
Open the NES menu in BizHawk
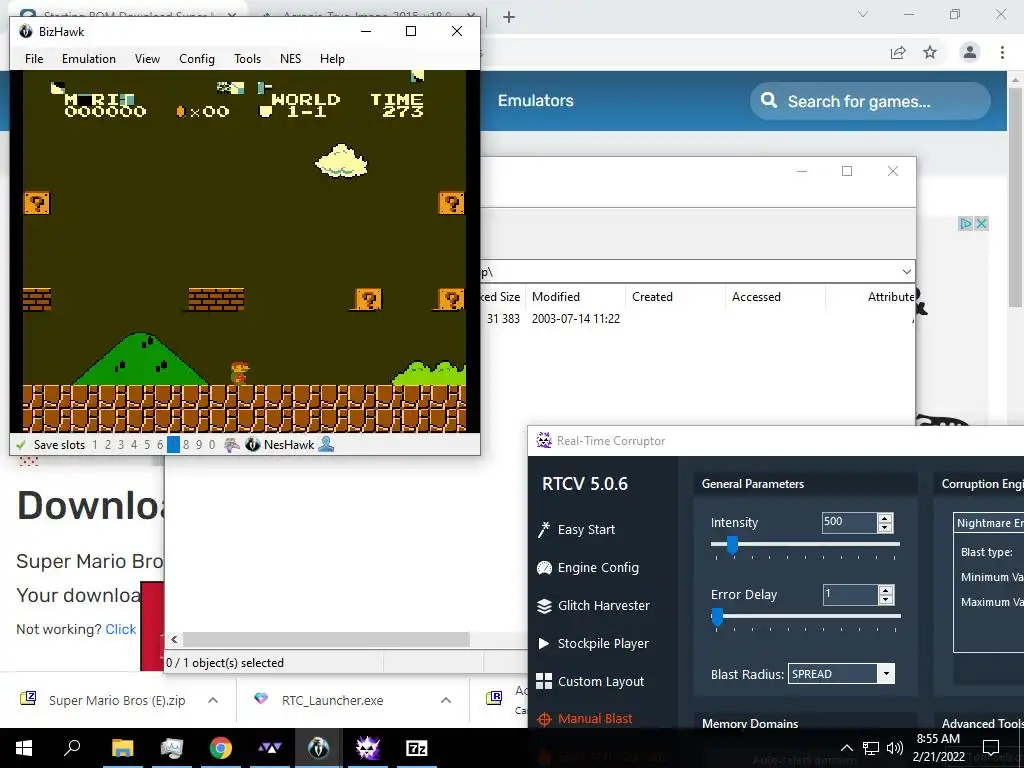pos(291,59)
